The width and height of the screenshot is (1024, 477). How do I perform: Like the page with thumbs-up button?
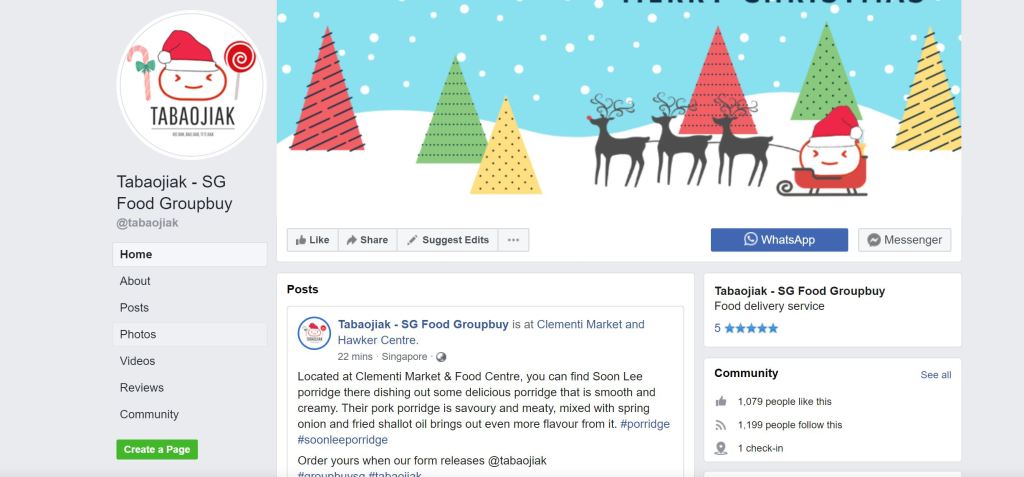312,240
